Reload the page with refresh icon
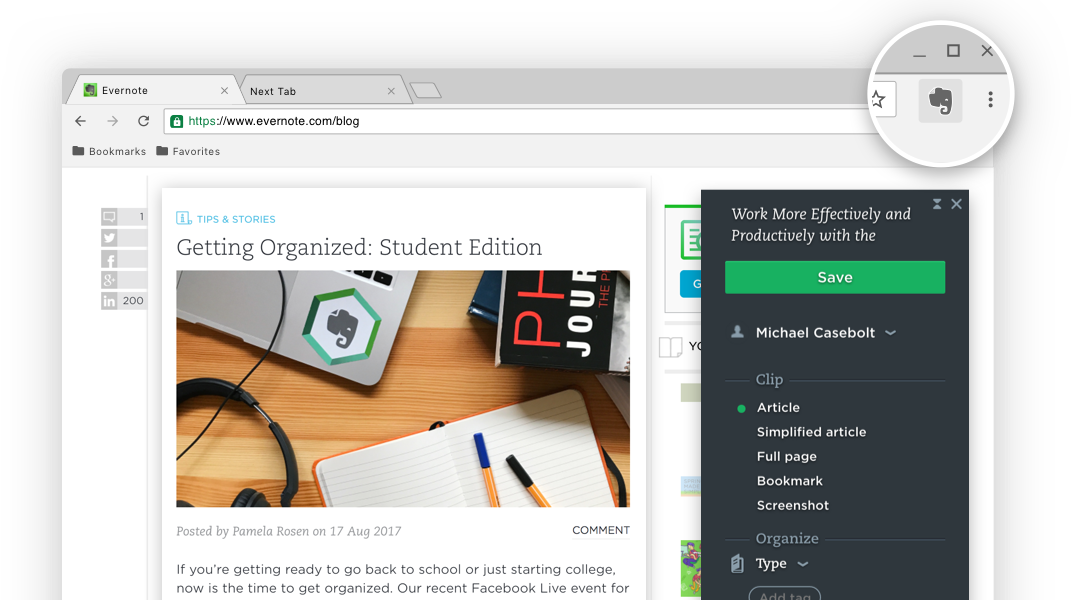 click(x=143, y=121)
